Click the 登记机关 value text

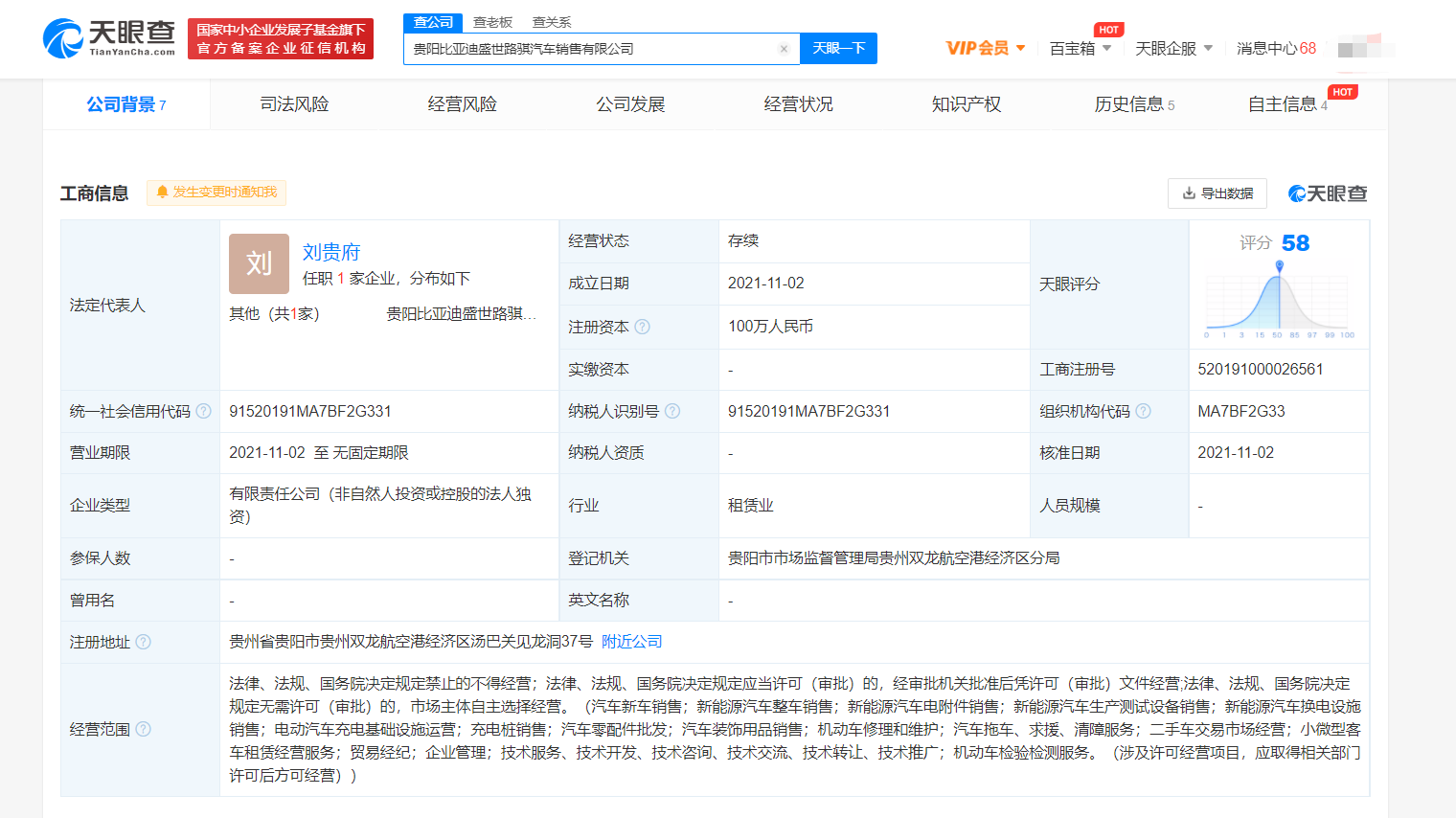point(894,558)
